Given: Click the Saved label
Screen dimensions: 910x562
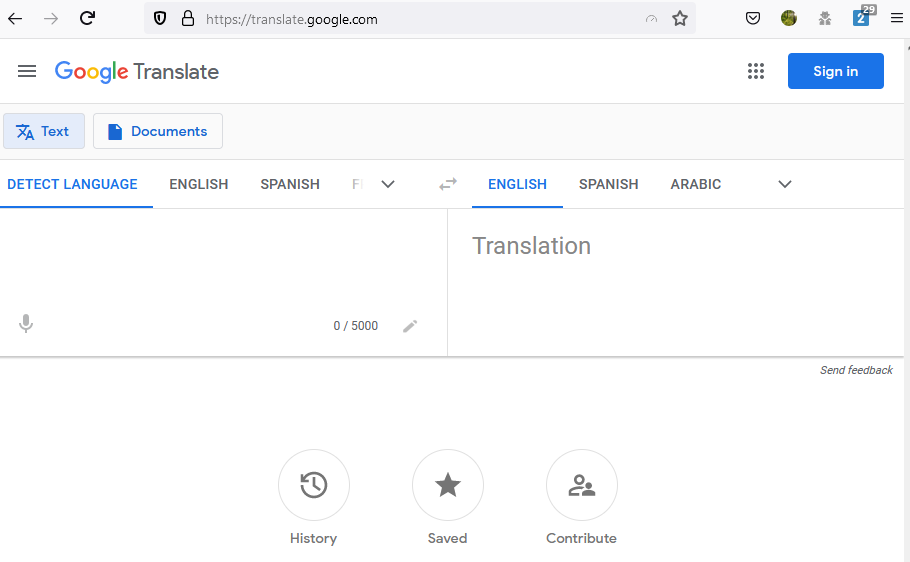Looking at the screenshot, I should [x=447, y=538].
